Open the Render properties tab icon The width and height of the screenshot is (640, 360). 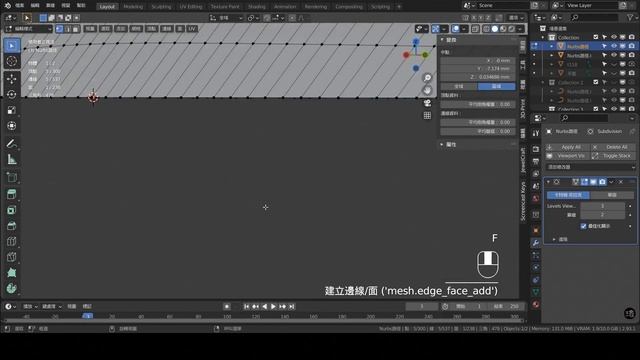[536, 149]
